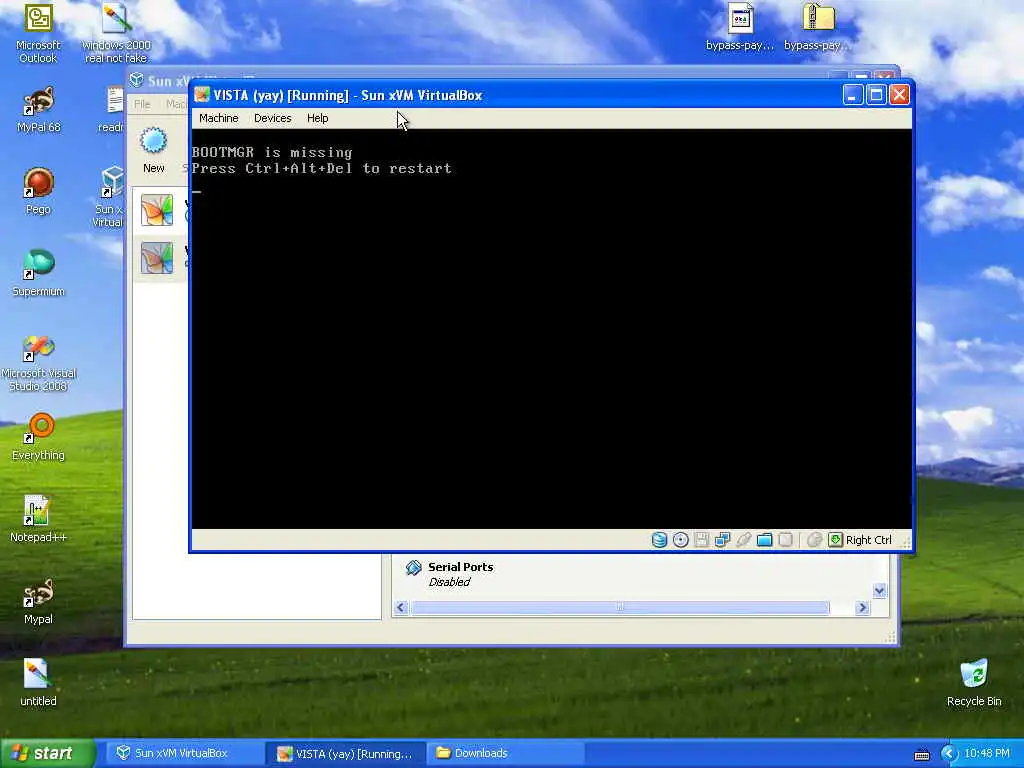Click the shared folders status icon
Image resolution: width=1024 pixels, height=768 pixels.
(x=764, y=540)
